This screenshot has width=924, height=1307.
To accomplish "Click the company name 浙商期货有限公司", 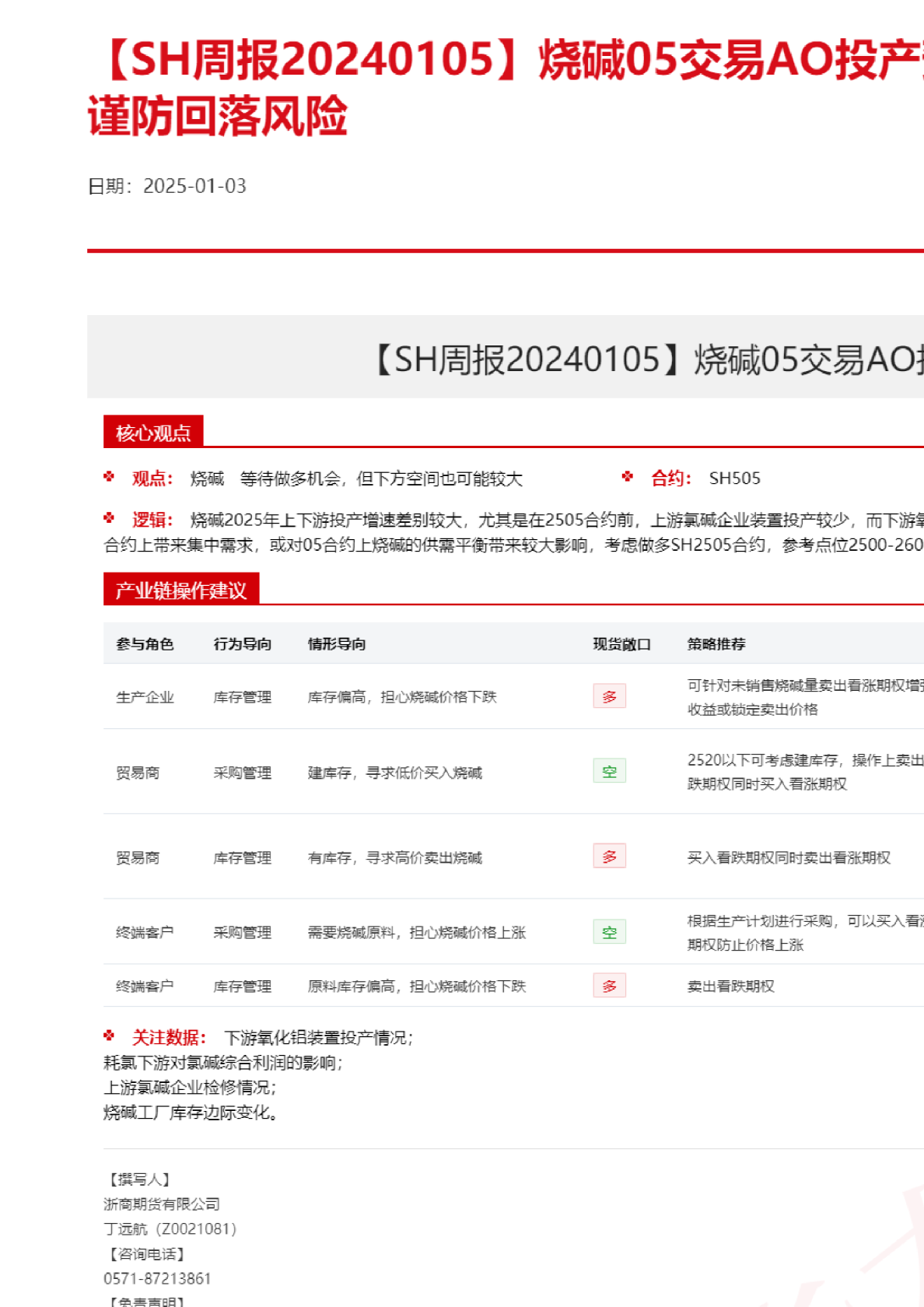I will point(162,1204).
